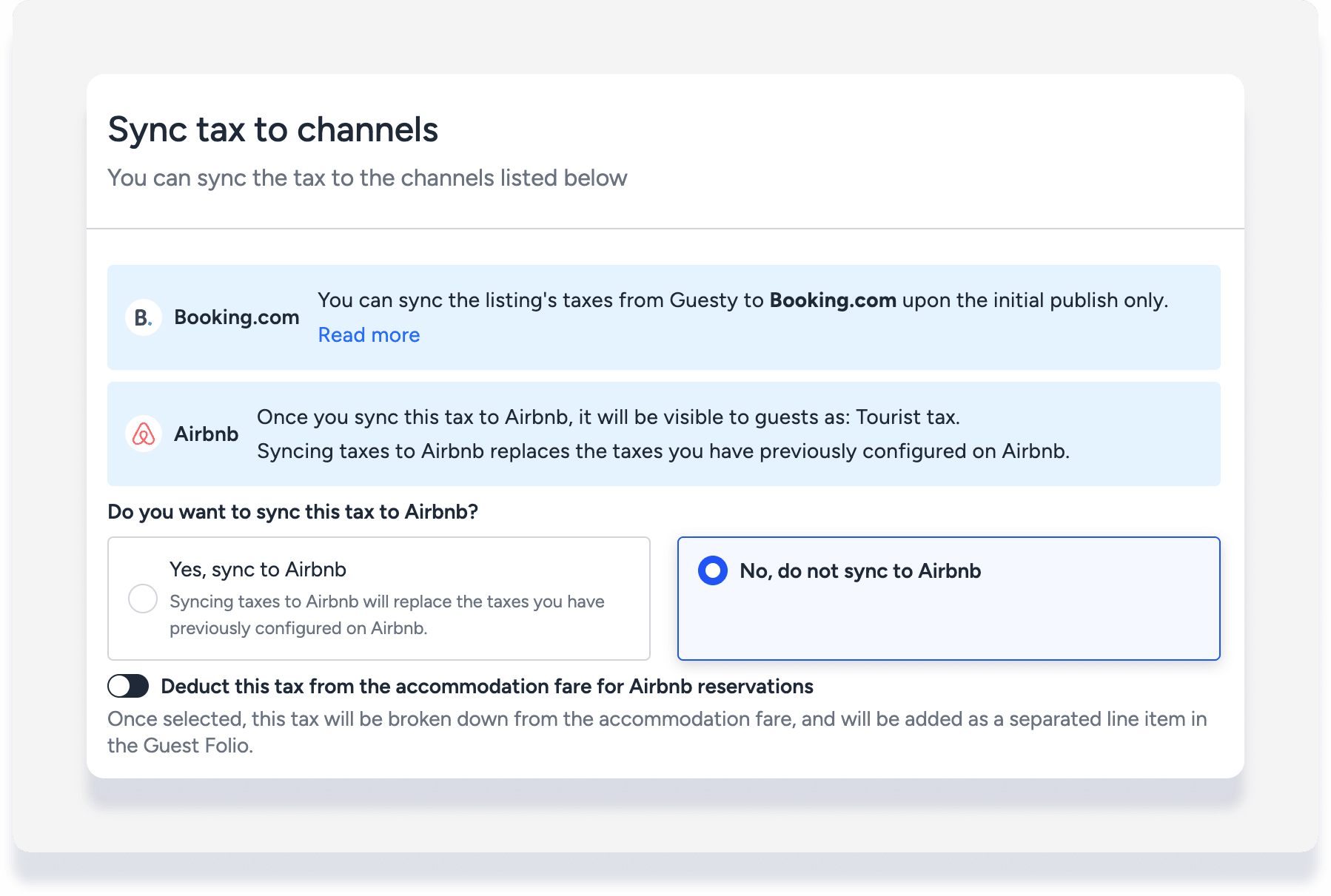Open the "Read more" link
Viewport: 1331px width, 896px height.
(x=369, y=335)
